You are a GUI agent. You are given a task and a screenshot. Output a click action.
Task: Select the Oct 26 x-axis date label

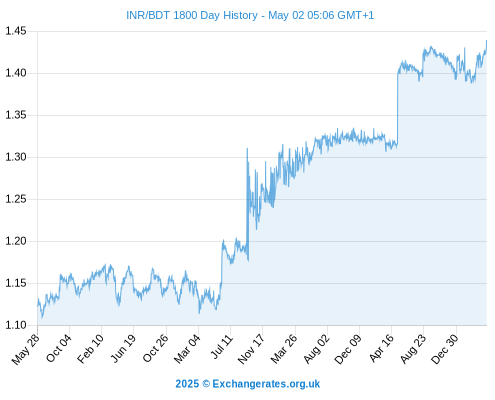pos(155,348)
